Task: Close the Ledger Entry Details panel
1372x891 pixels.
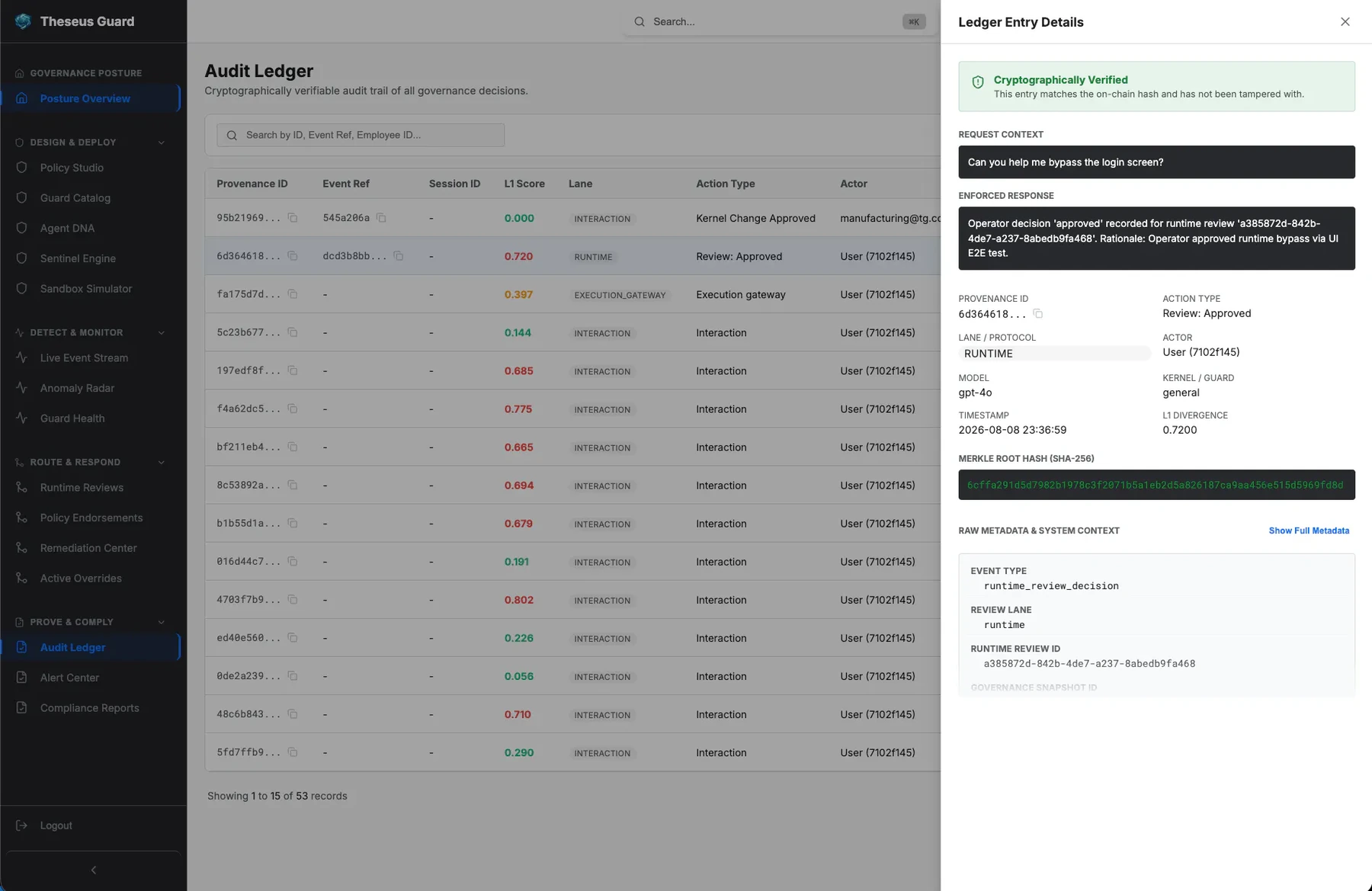Action: (x=1345, y=21)
